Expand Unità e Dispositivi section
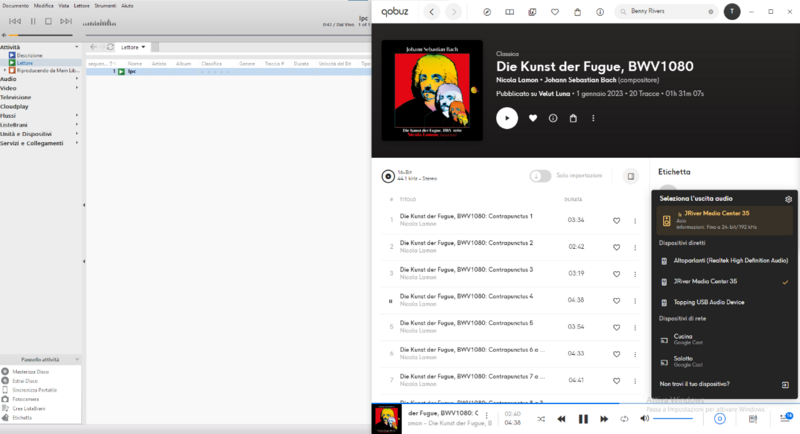The image size is (800, 434). click(x=77, y=134)
